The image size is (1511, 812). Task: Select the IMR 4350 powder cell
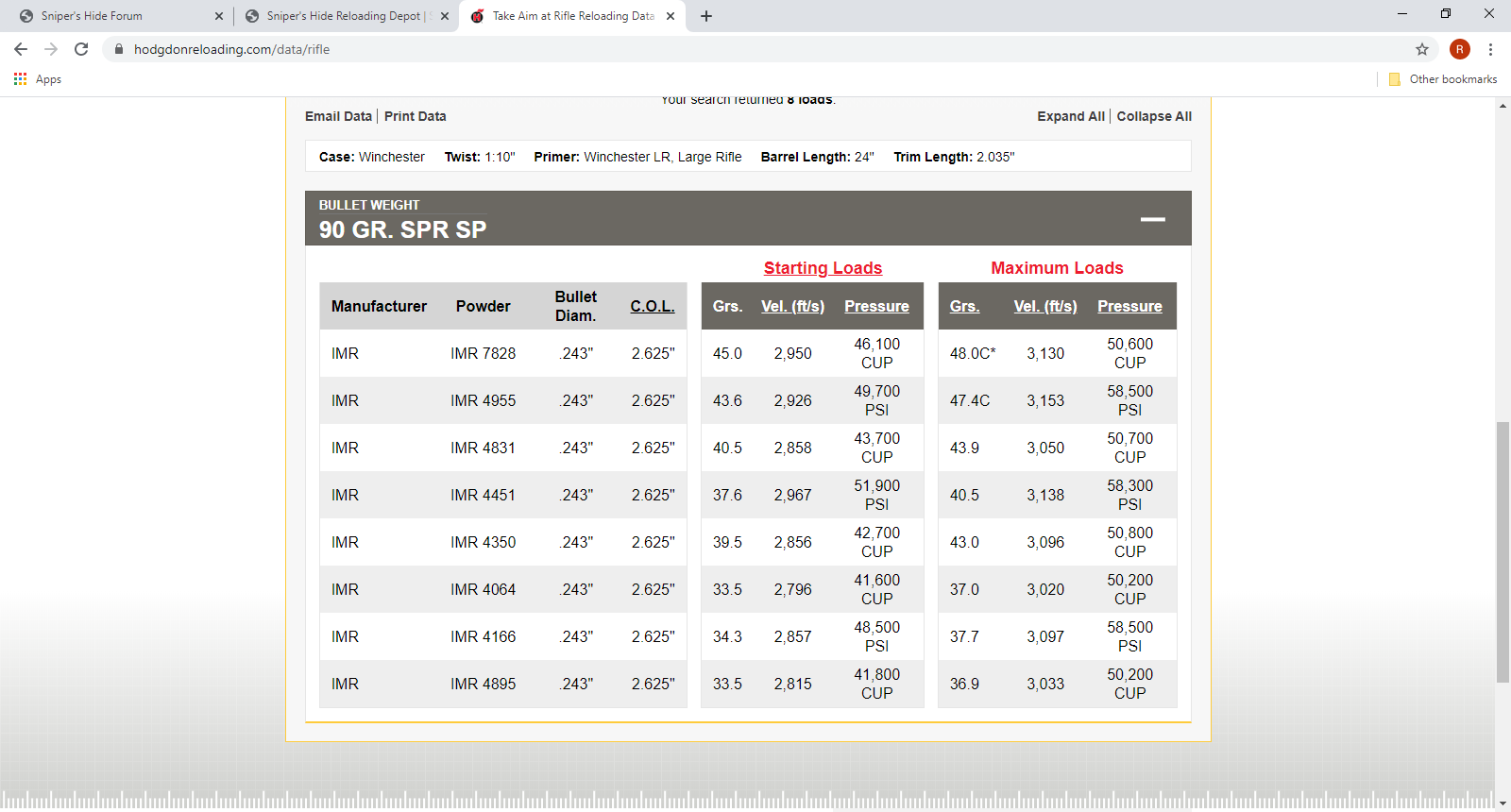[x=483, y=542]
